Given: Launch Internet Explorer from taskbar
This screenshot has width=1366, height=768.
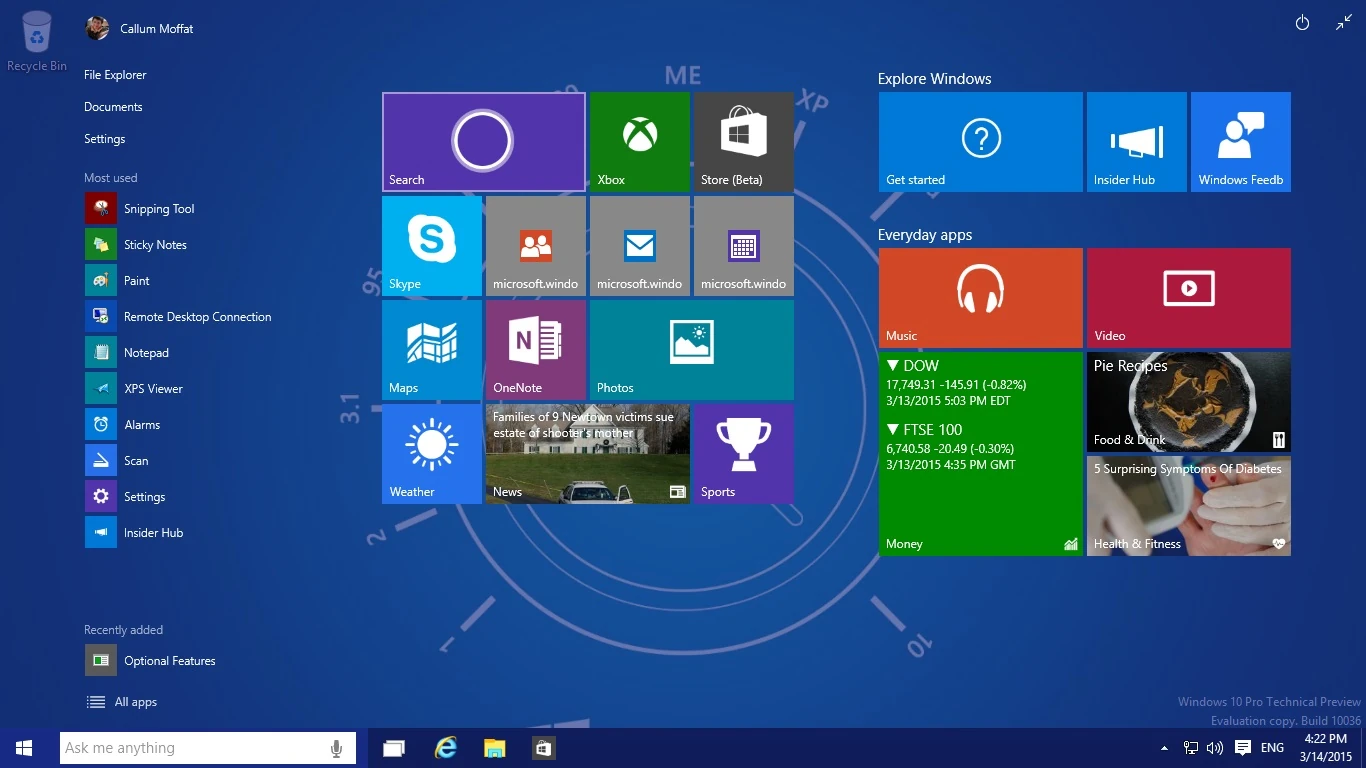Looking at the screenshot, I should [445, 748].
